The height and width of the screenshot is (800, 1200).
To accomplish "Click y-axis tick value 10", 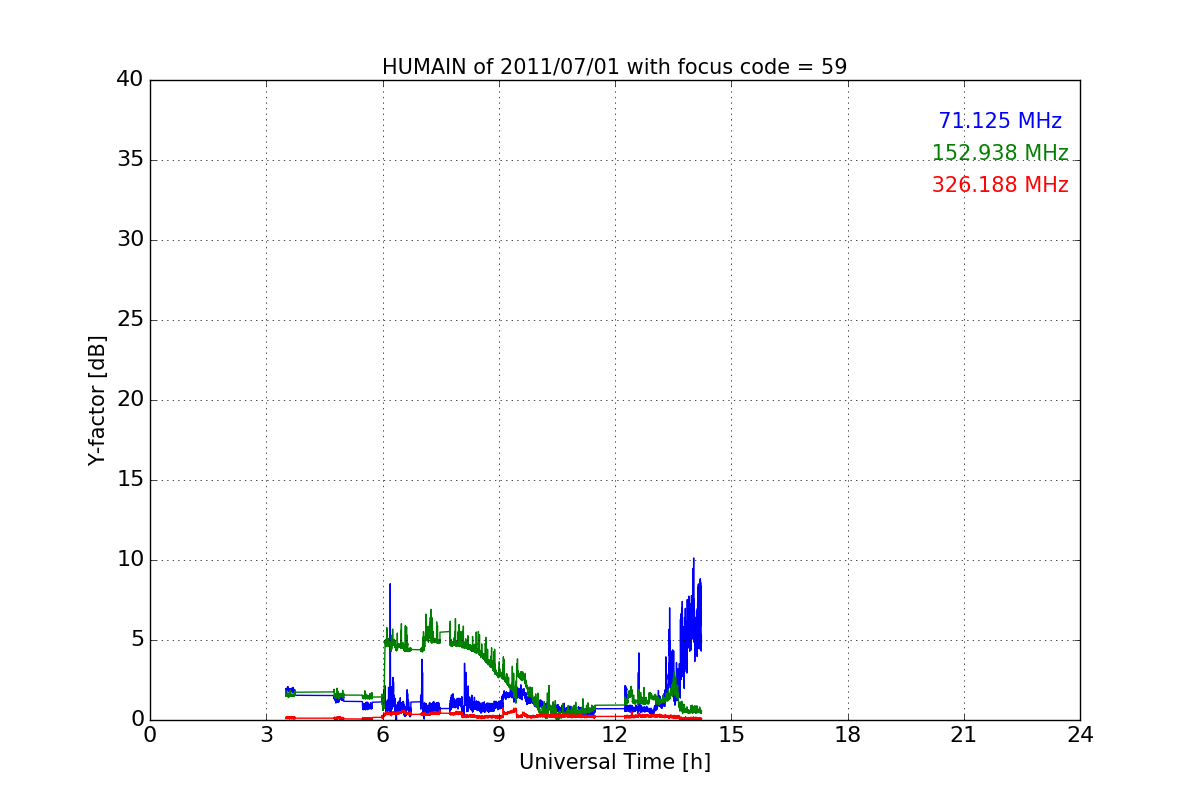I will (130, 560).
